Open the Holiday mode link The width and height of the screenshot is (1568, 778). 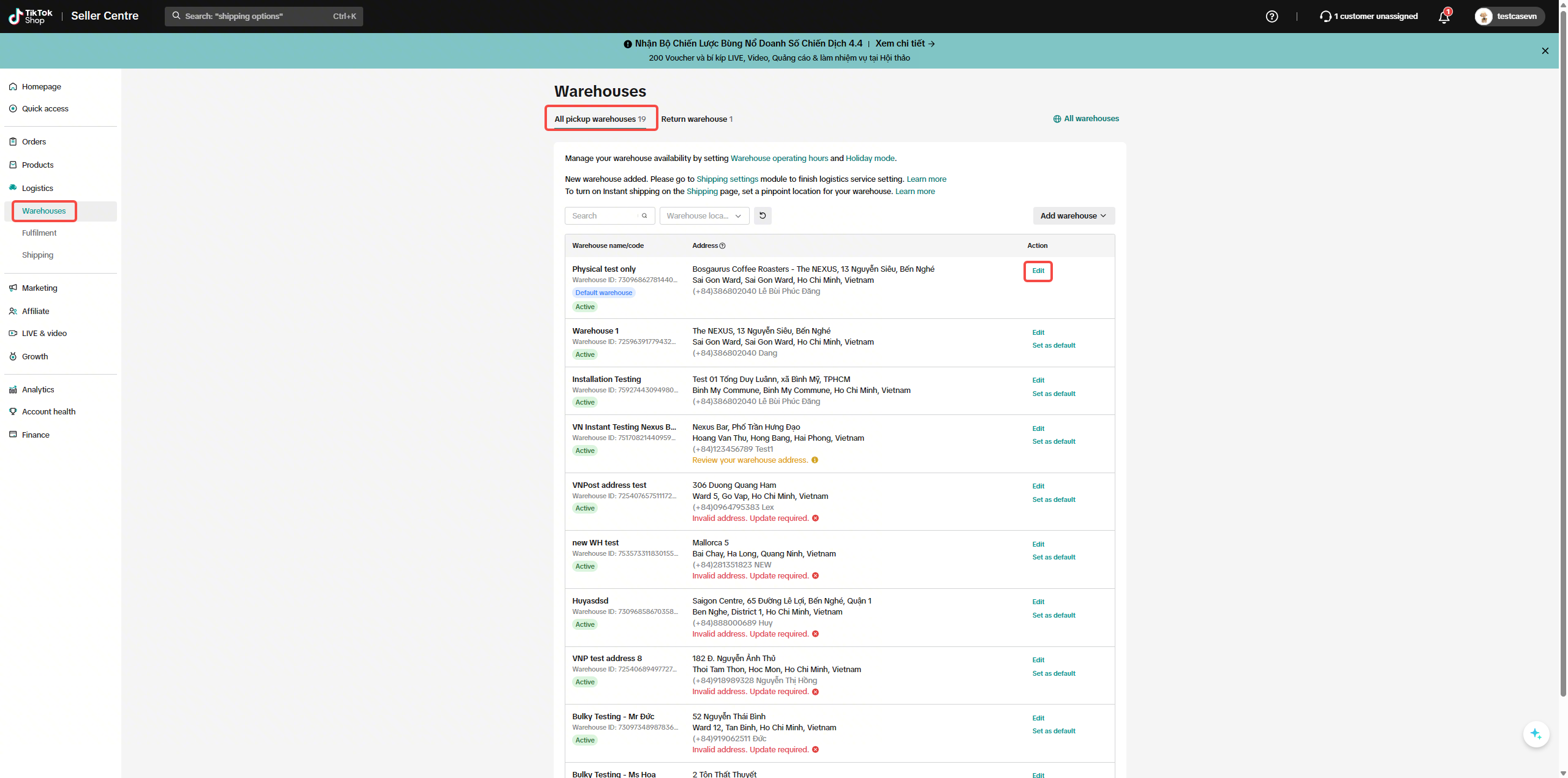click(x=870, y=159)
